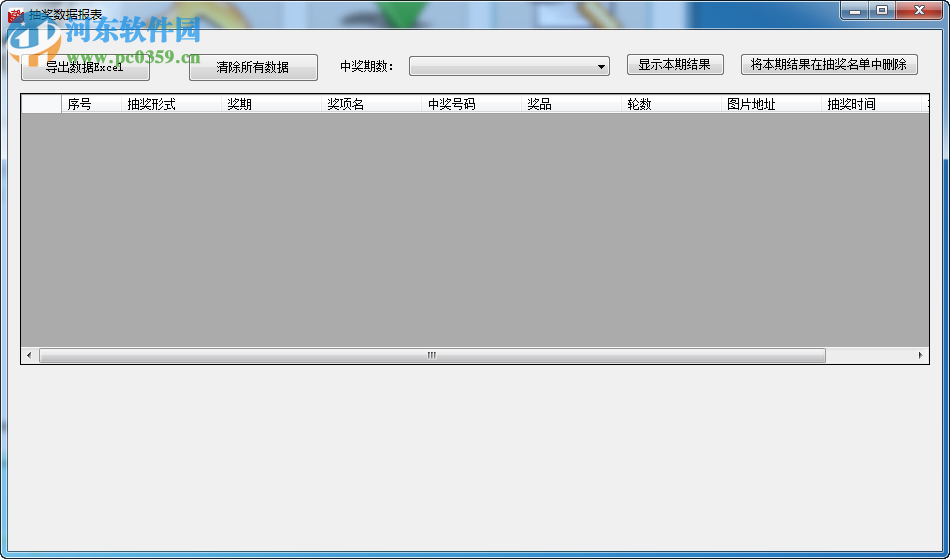This screenshot has height=559, width=950.
Task: Click the table's select-all corner cell
Action: coord(42,104)
